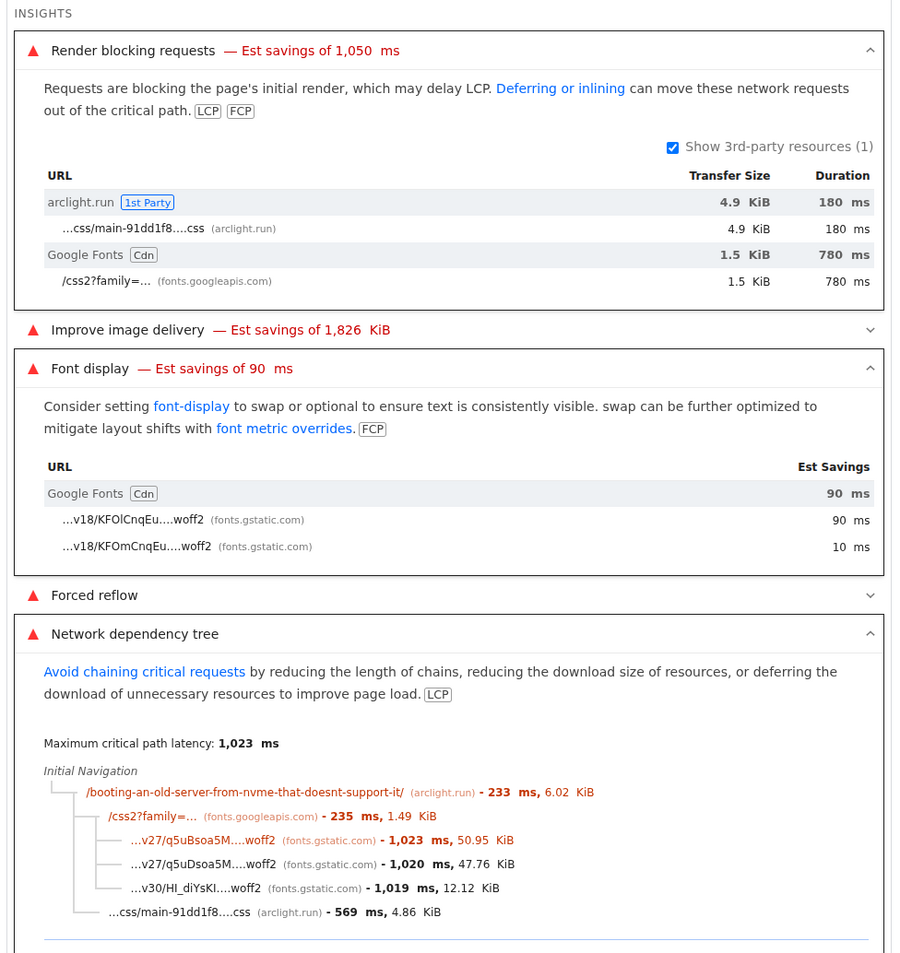Click red warning triangle beside Render blocking requests

click(x=33, y=51)
